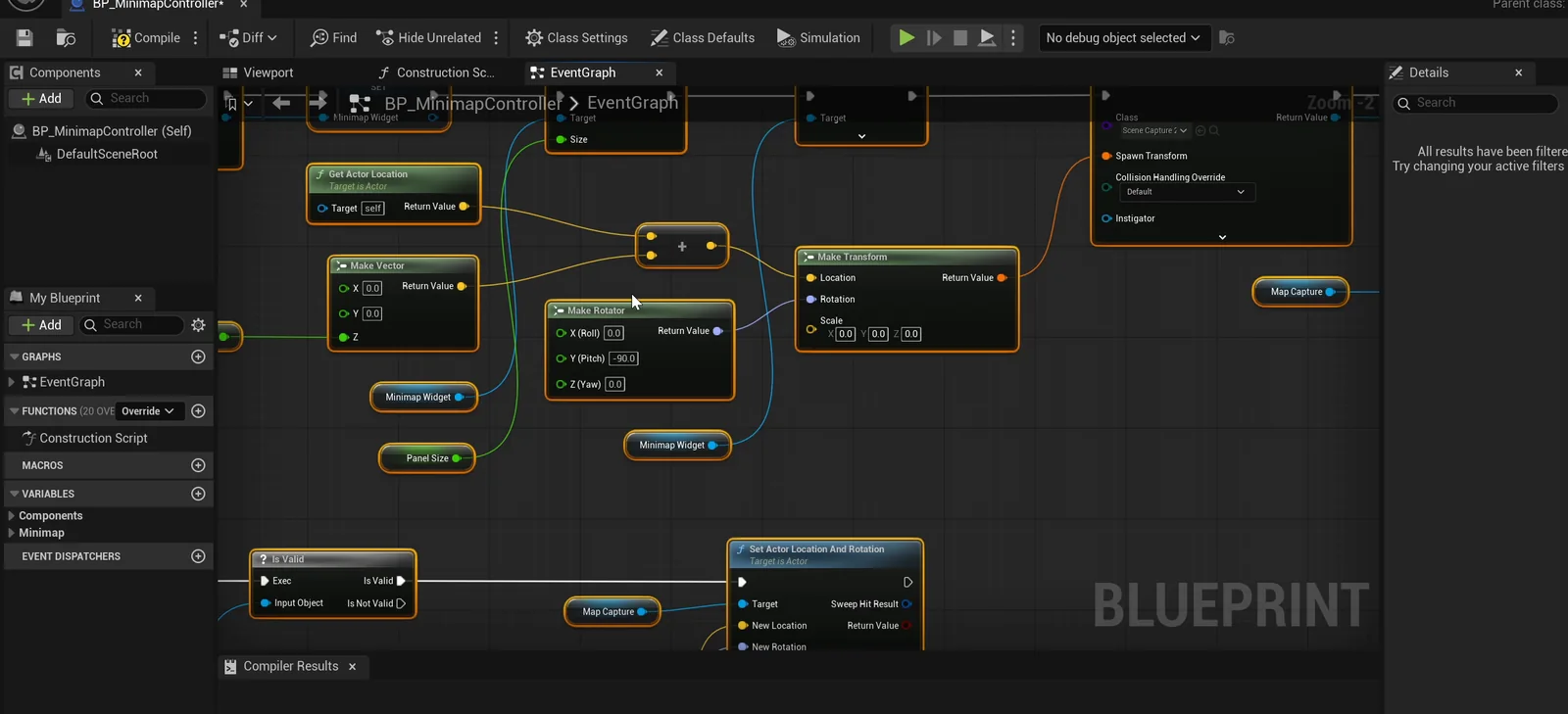The width and height of the screenshot is (1568, 714).
Task: Expand the Minimap variable category
Action: pyautogui.click(x=12, y=533)
